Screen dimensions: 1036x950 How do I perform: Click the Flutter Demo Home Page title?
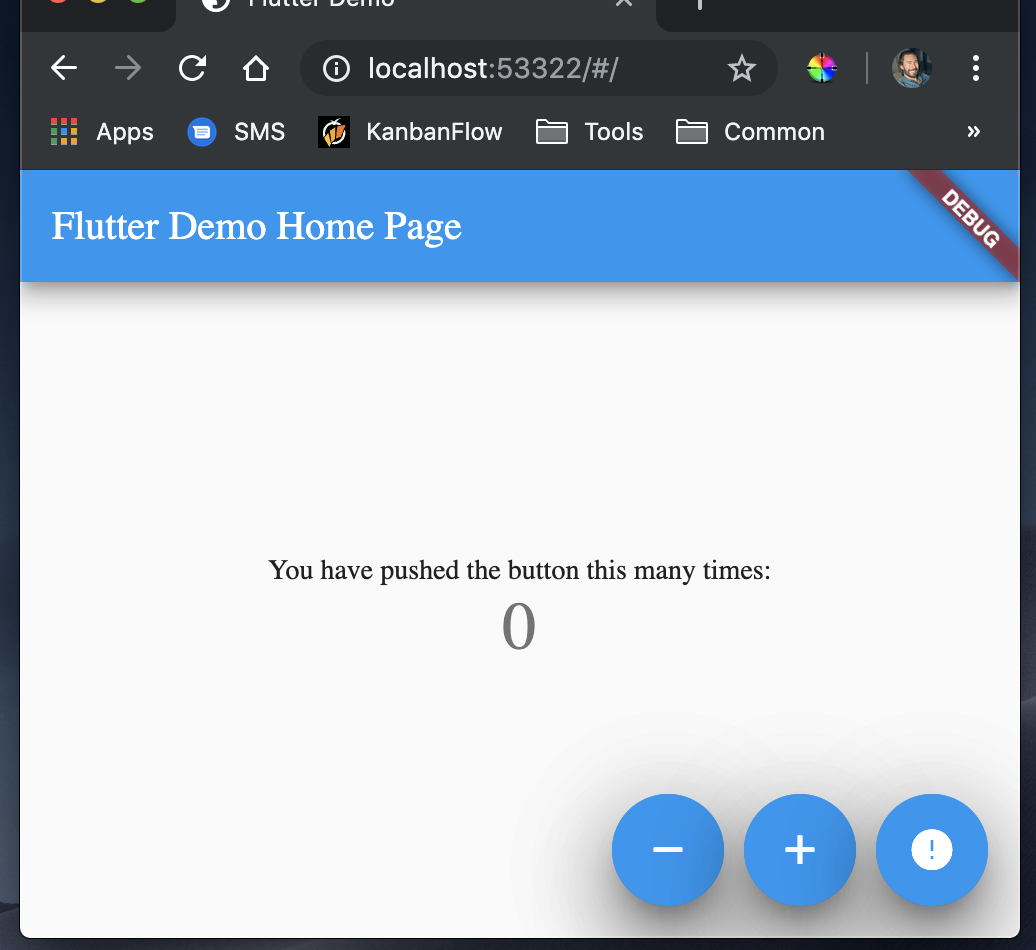pos(256,226)
